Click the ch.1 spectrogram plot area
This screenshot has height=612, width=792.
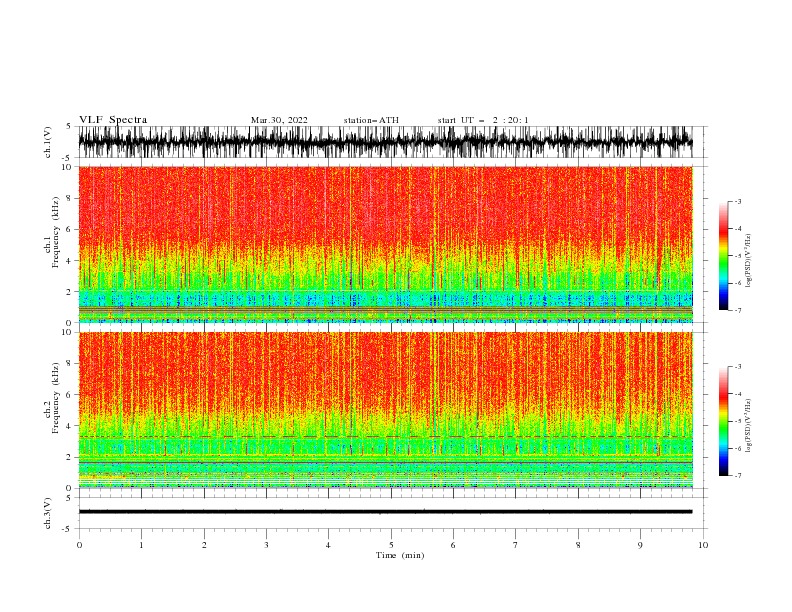click(x=385, y=244)
